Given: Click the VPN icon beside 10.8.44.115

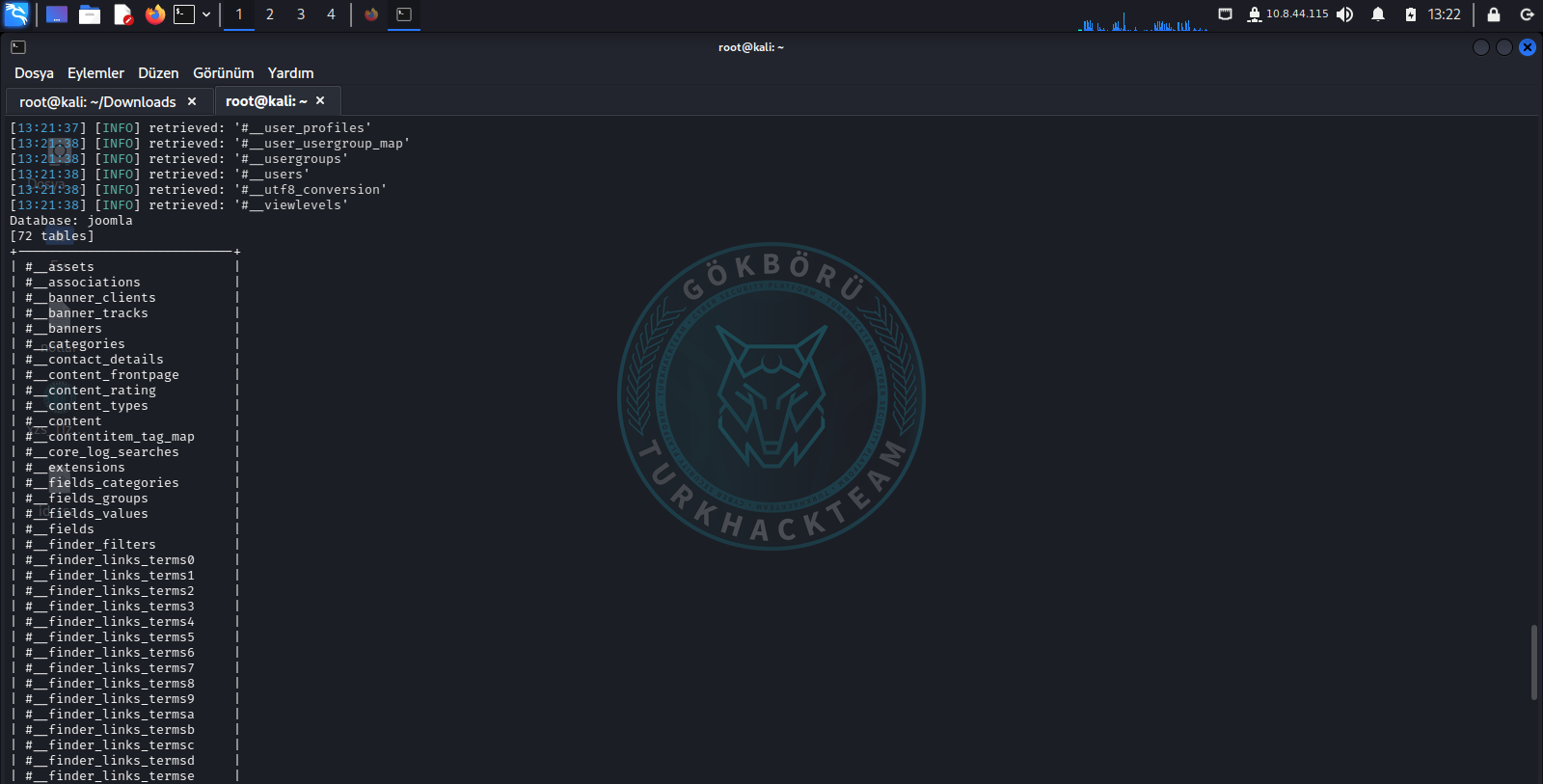Looking at the screenshot, I should click(x=1255, y=14).
